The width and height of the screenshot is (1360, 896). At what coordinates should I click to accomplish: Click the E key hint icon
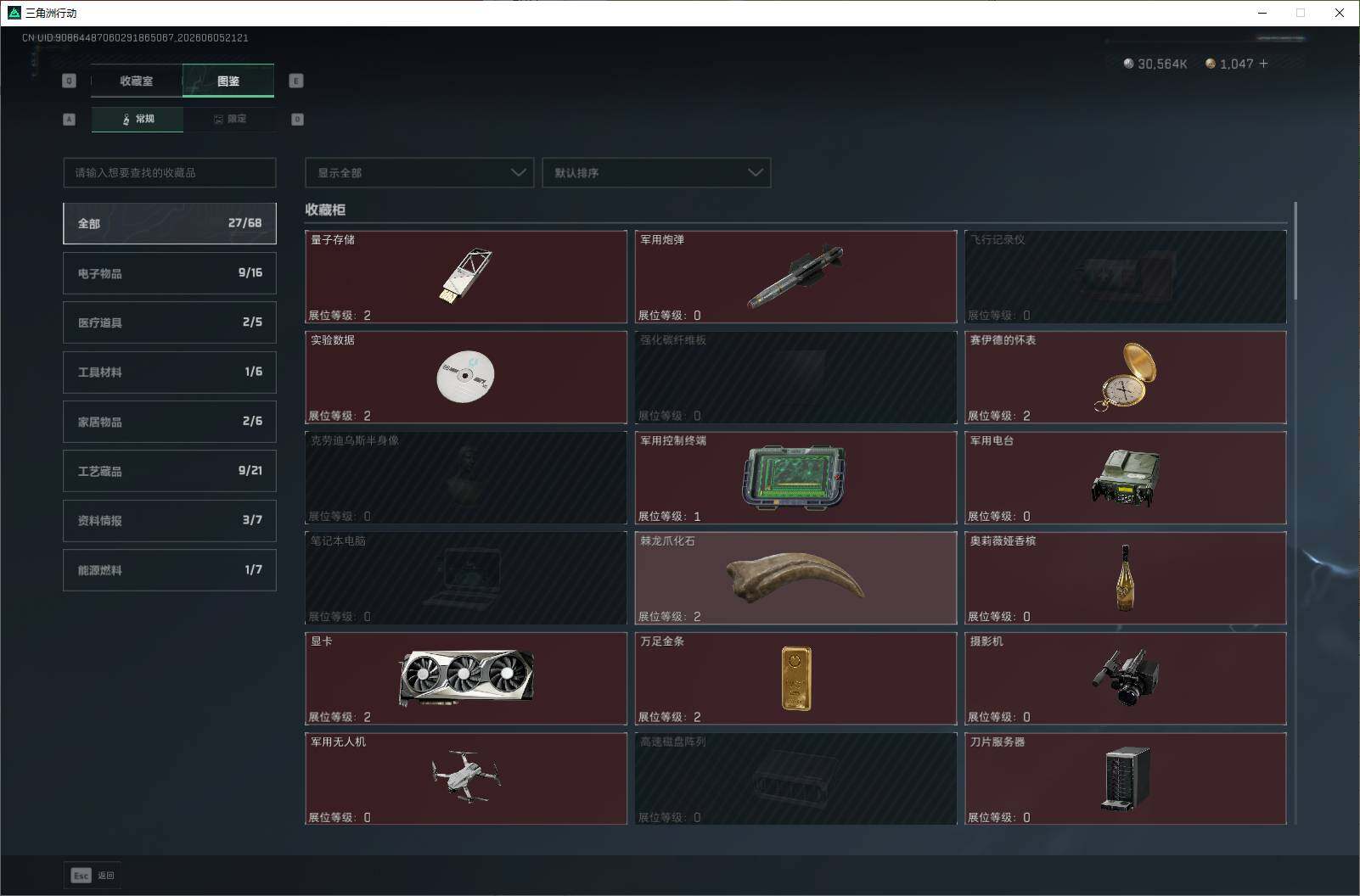pos(296,81)
